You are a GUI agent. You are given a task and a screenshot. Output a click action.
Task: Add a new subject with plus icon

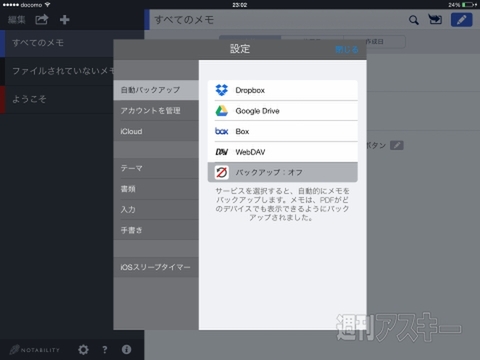click(65, 20)
